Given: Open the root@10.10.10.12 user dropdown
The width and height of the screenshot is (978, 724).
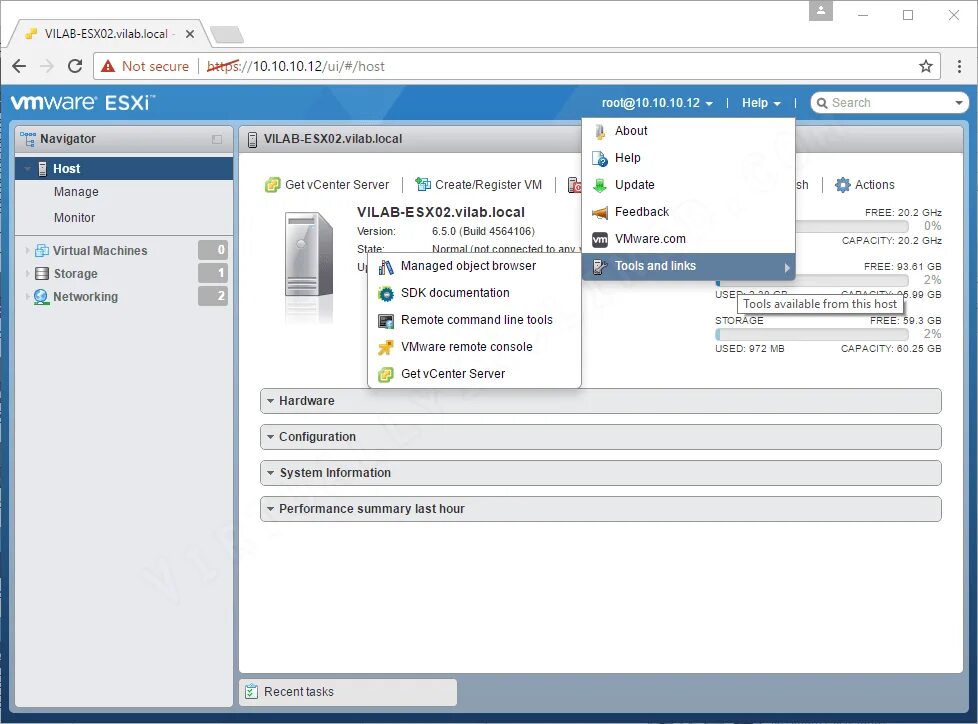Looking at the screenshot, I should coord(650,102).
